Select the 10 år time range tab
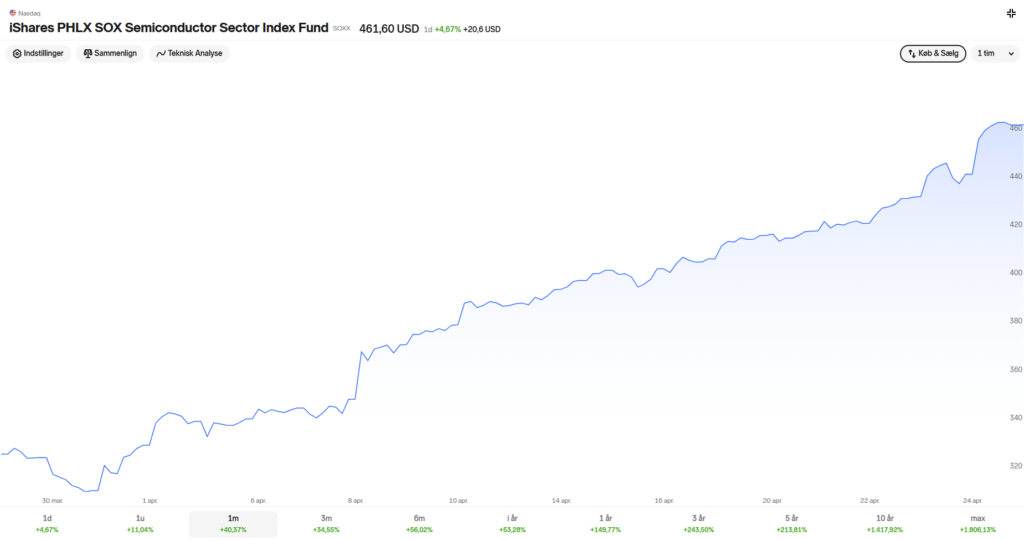This screenshot has width=1024, height=541. [884, 524]
